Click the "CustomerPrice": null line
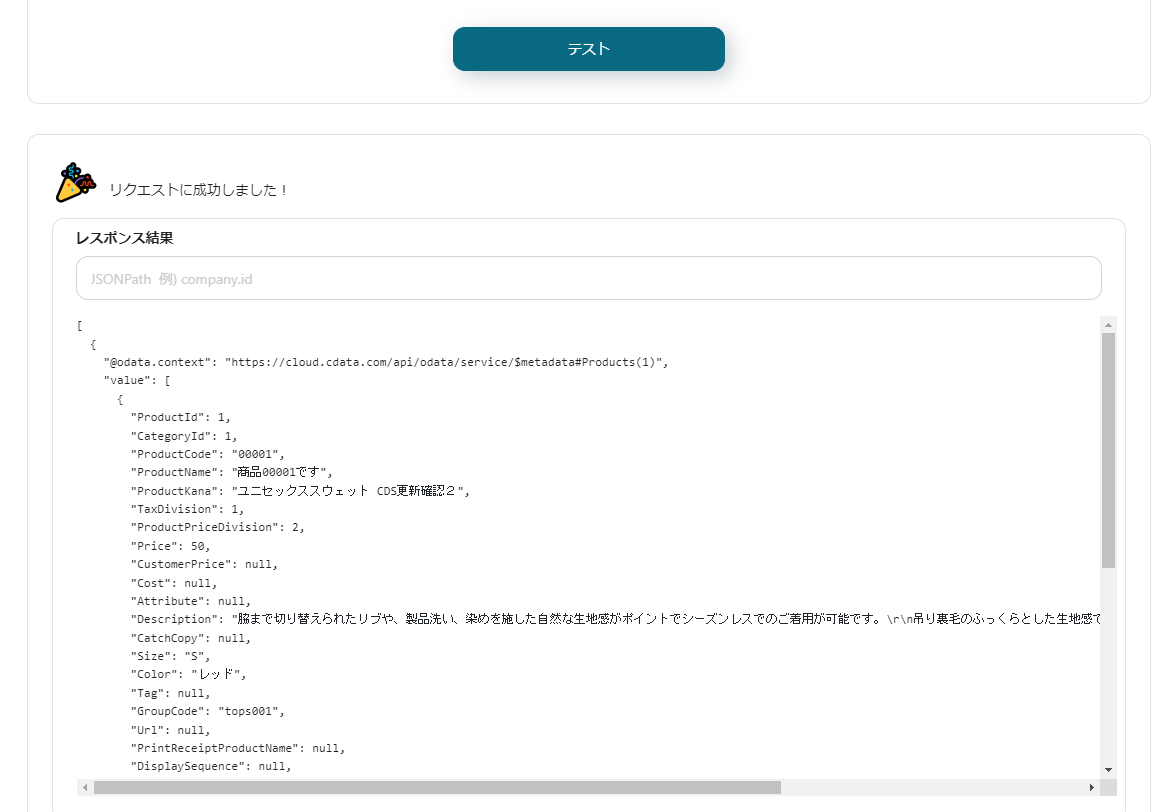 click(x=204, y=565)
